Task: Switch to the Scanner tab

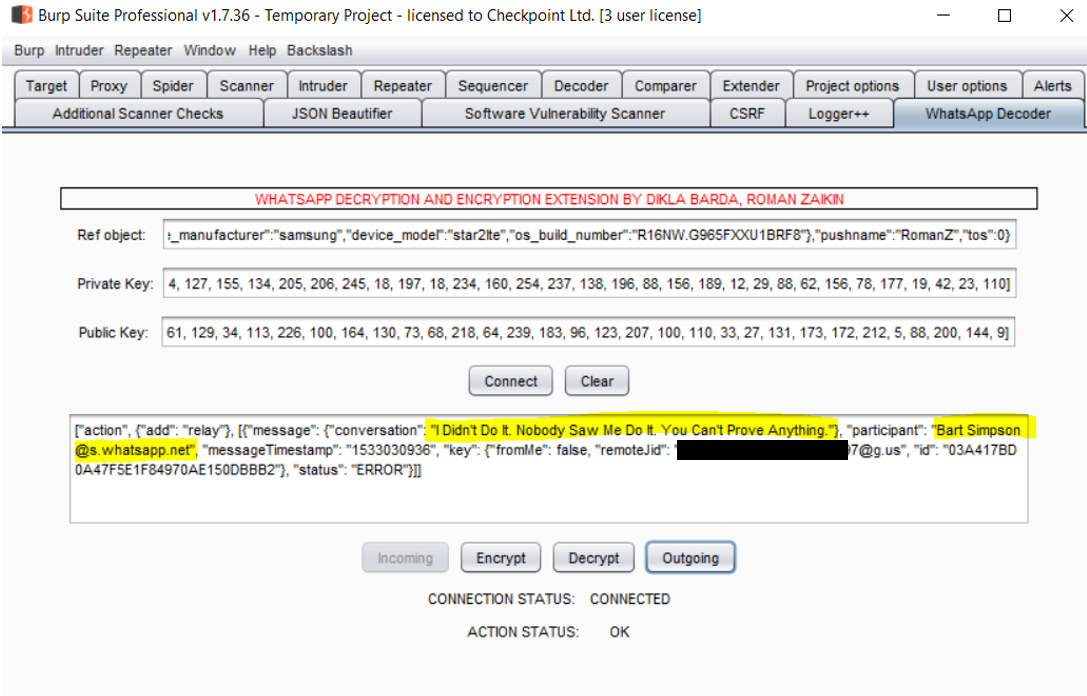Action: (246, 86)
